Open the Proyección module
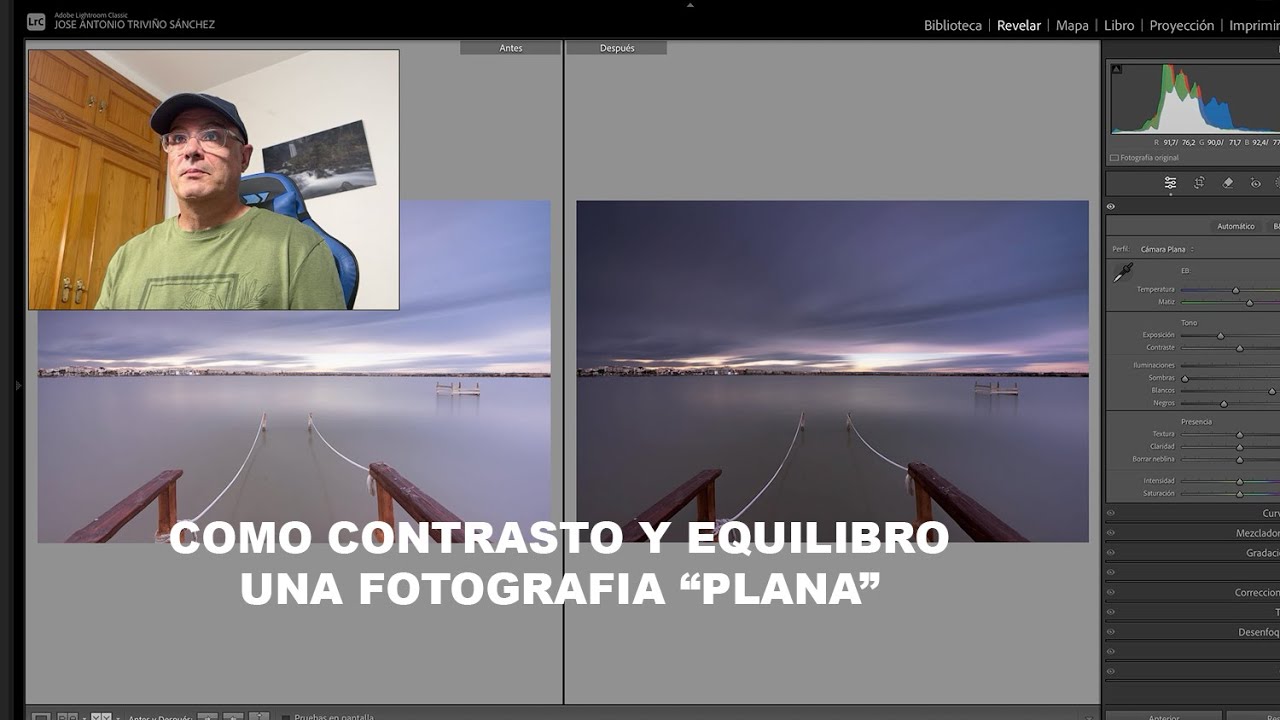 [x=1181, y=25]
